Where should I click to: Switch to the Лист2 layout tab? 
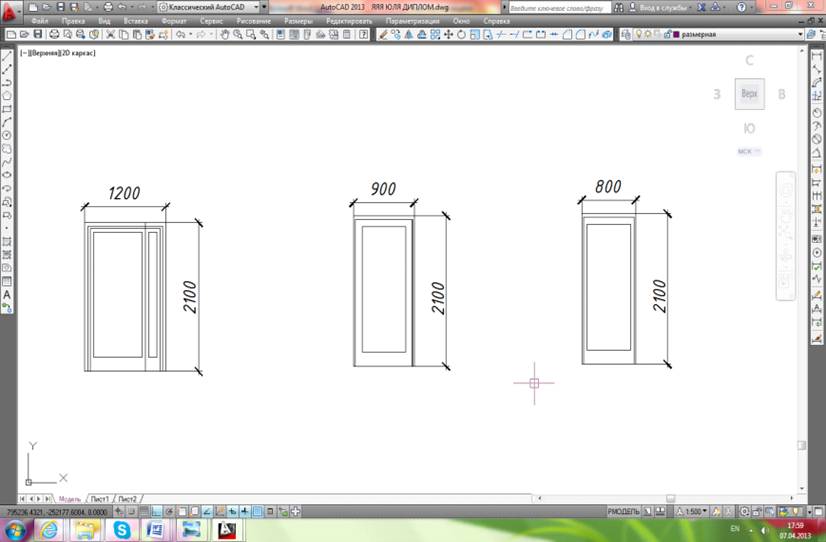click(127, 498)
